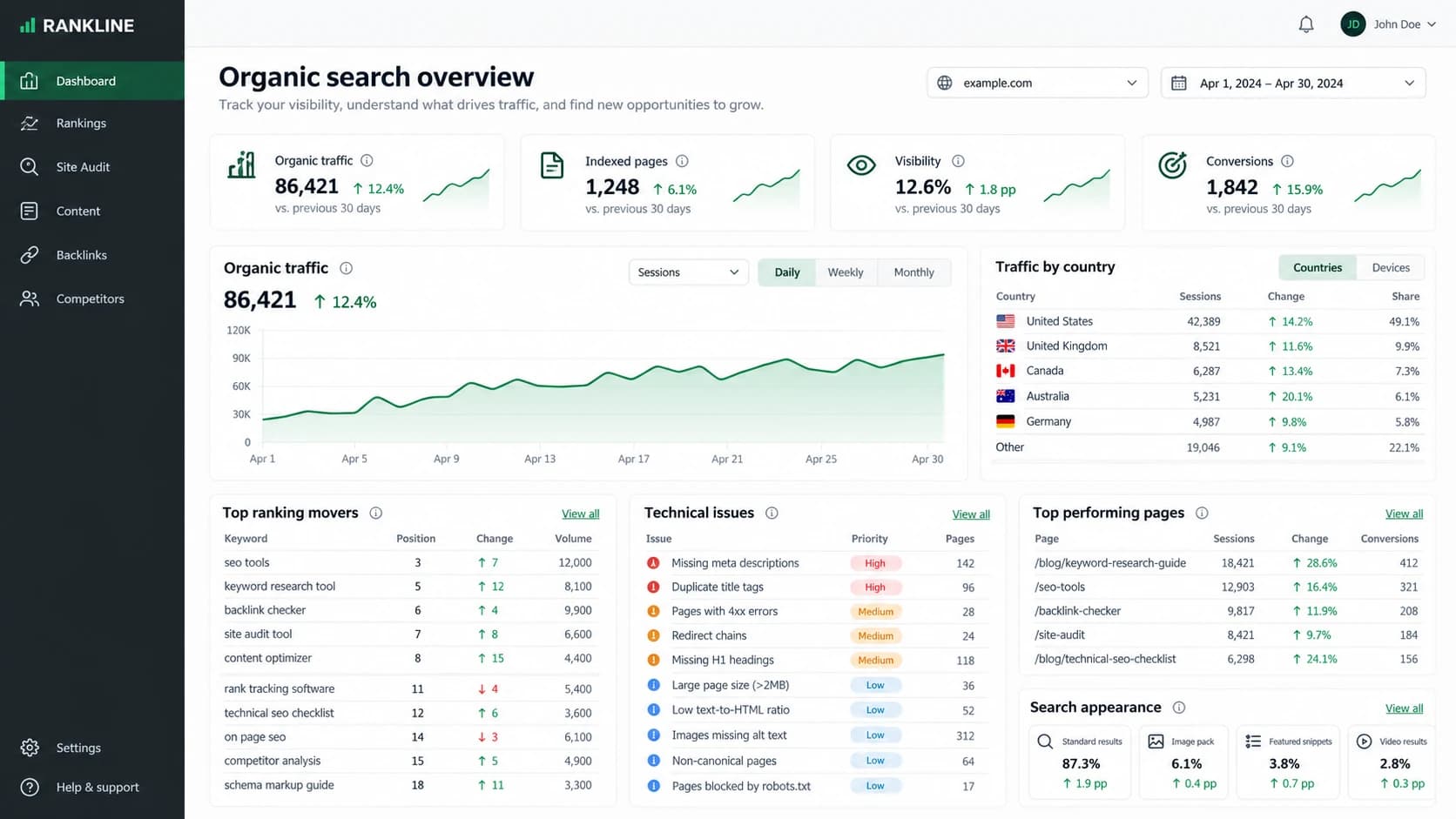The width and height of the screenshot is (1456, 819).
Task: Click 'Germany' in country table
Action: 1048,421
